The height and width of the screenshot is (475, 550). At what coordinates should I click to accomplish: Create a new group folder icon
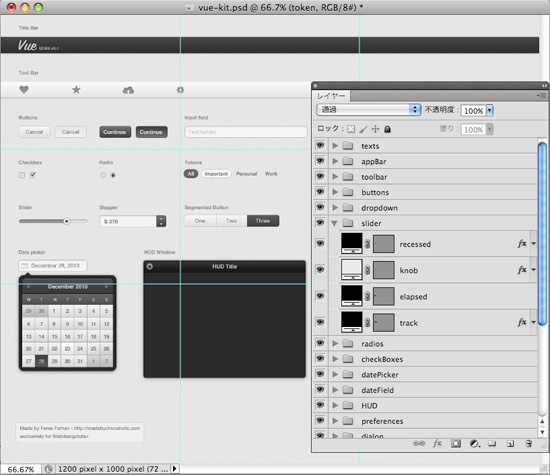[x=492, y=444]
